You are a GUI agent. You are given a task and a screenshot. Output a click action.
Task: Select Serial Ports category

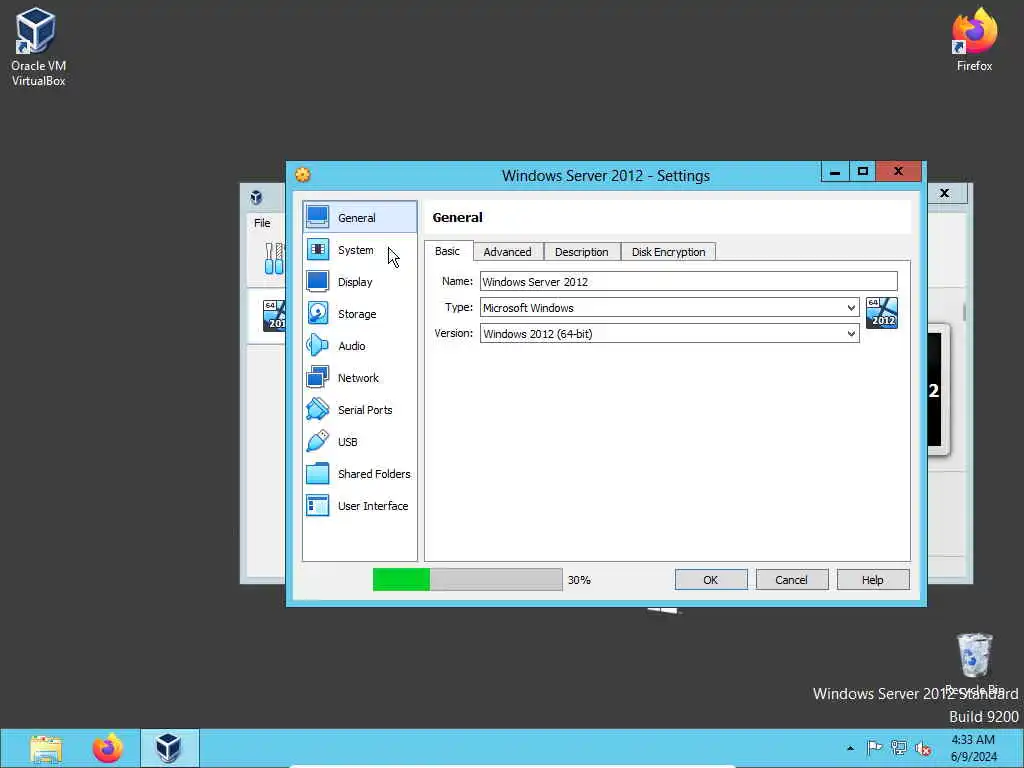[x=359, y=409]
